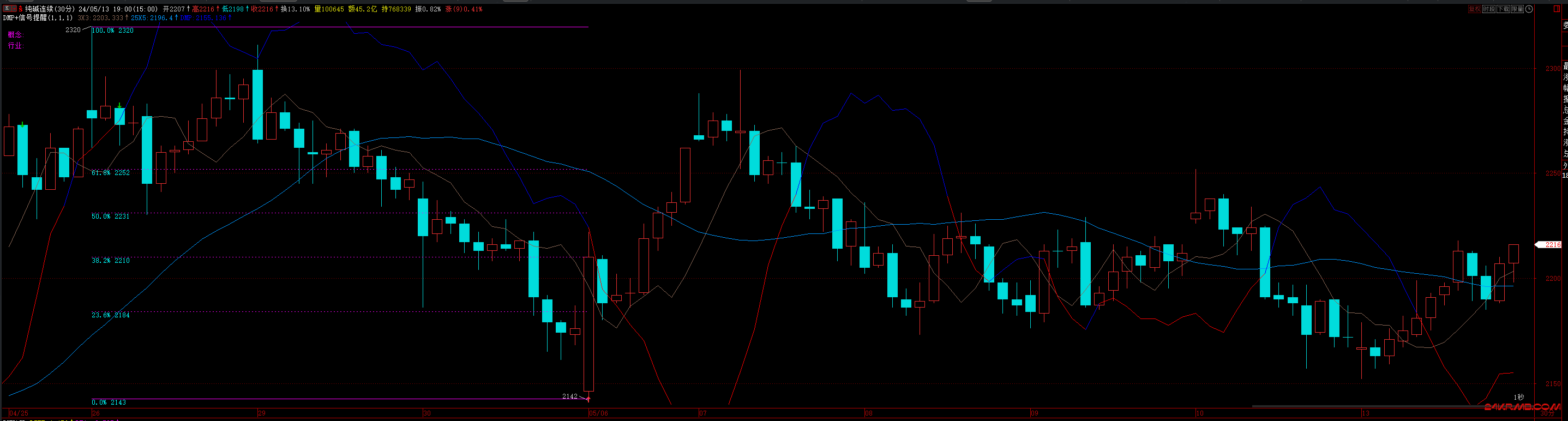
Task: Click the 2250 price axis label
Action: tap(1553, 173)
